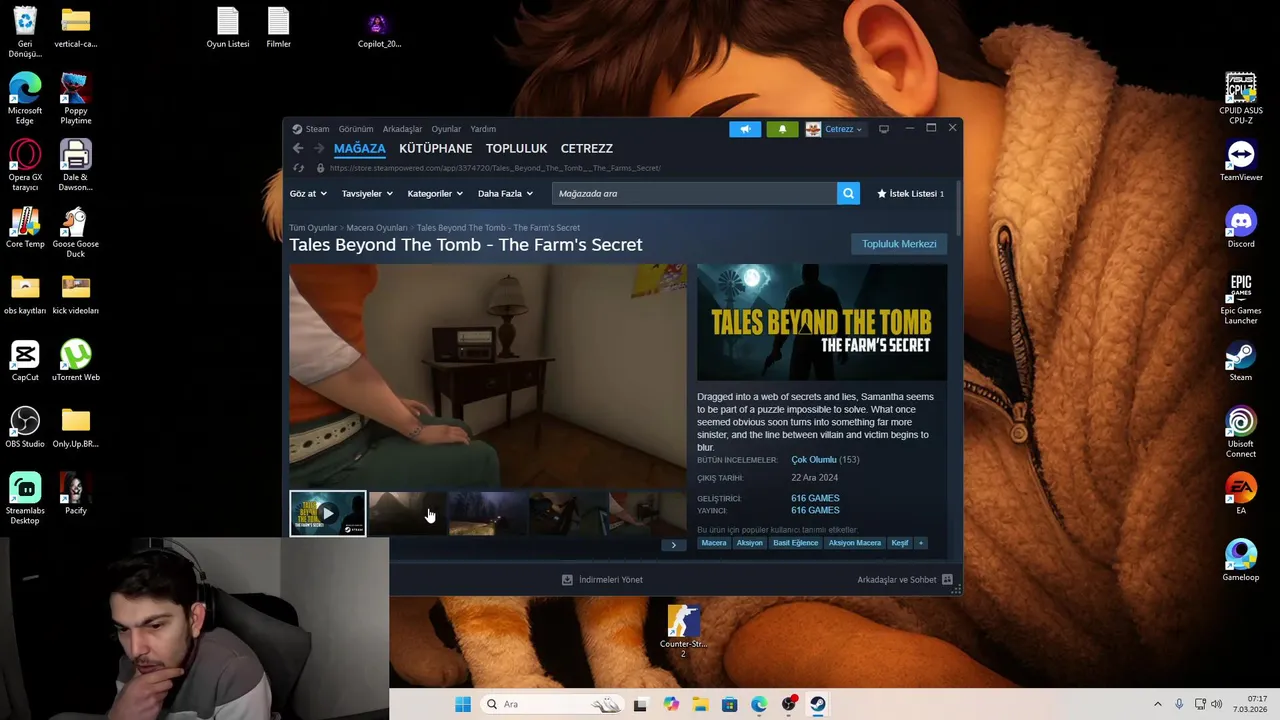This screenshot has height=720, width=1280.
Task: Open the Yardım menu
Action: click(483, 129)
